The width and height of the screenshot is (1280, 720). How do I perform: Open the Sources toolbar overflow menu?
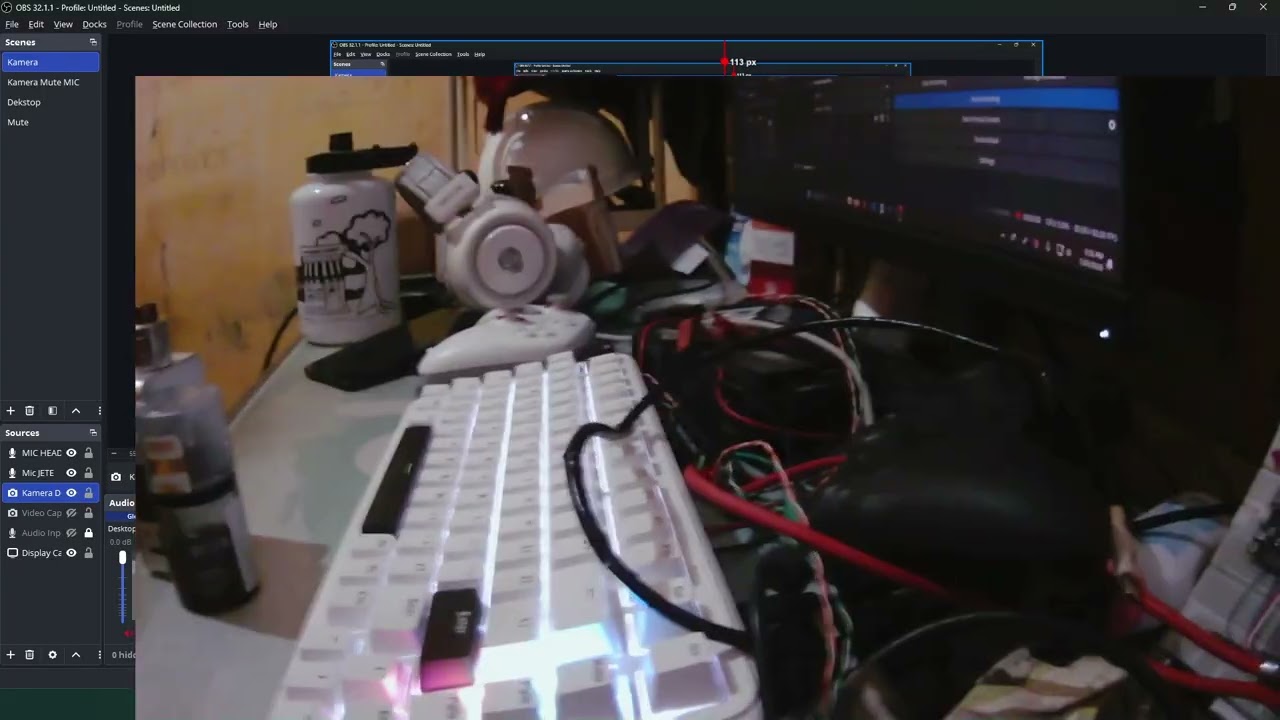(99, 655)
